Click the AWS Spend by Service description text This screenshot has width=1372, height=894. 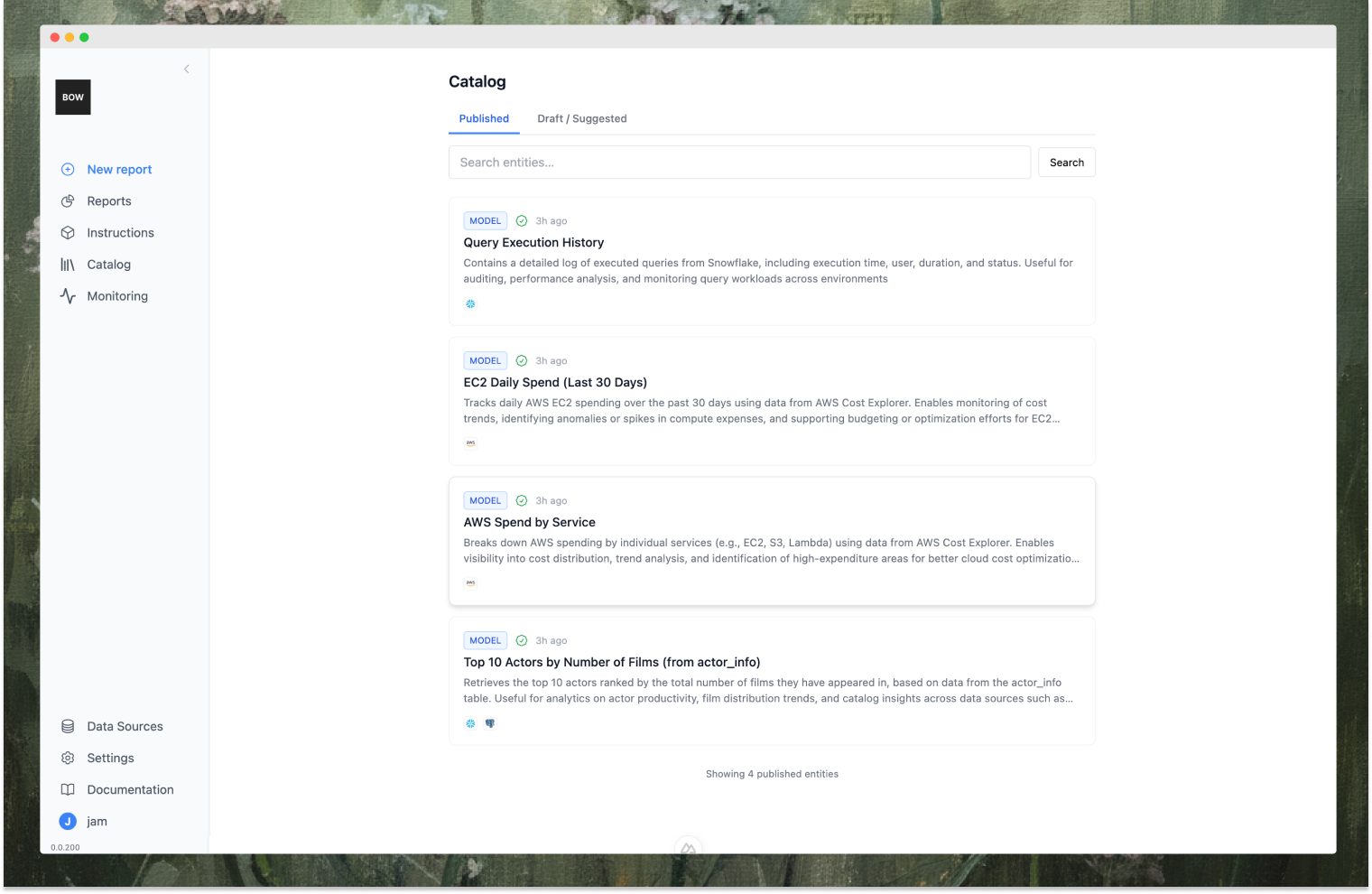click(771, 551)
